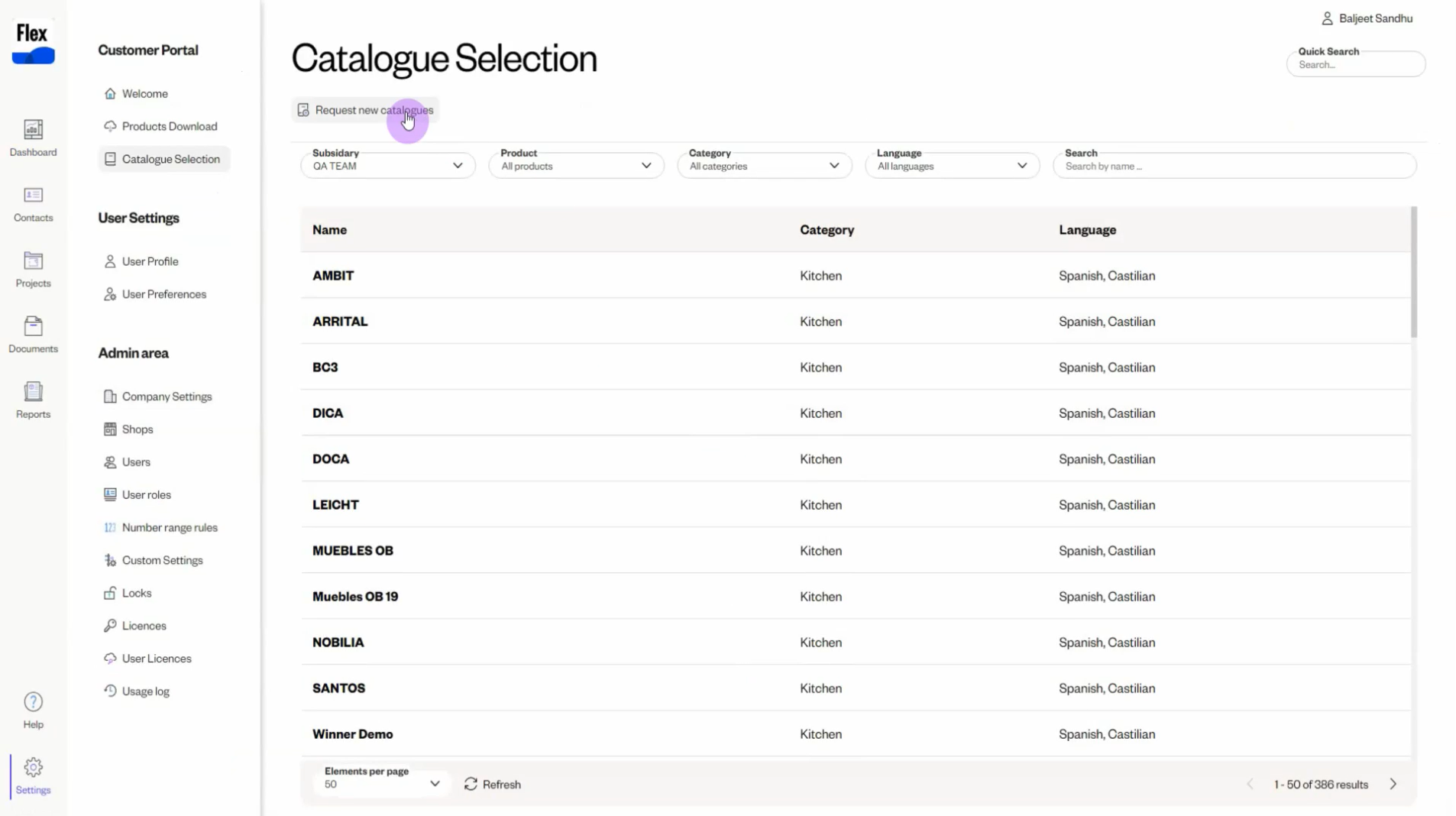Image resolution: width=1456 pixels, height=816 pixels.
Task: Go to previous page of results
Action: point(1251,784)
